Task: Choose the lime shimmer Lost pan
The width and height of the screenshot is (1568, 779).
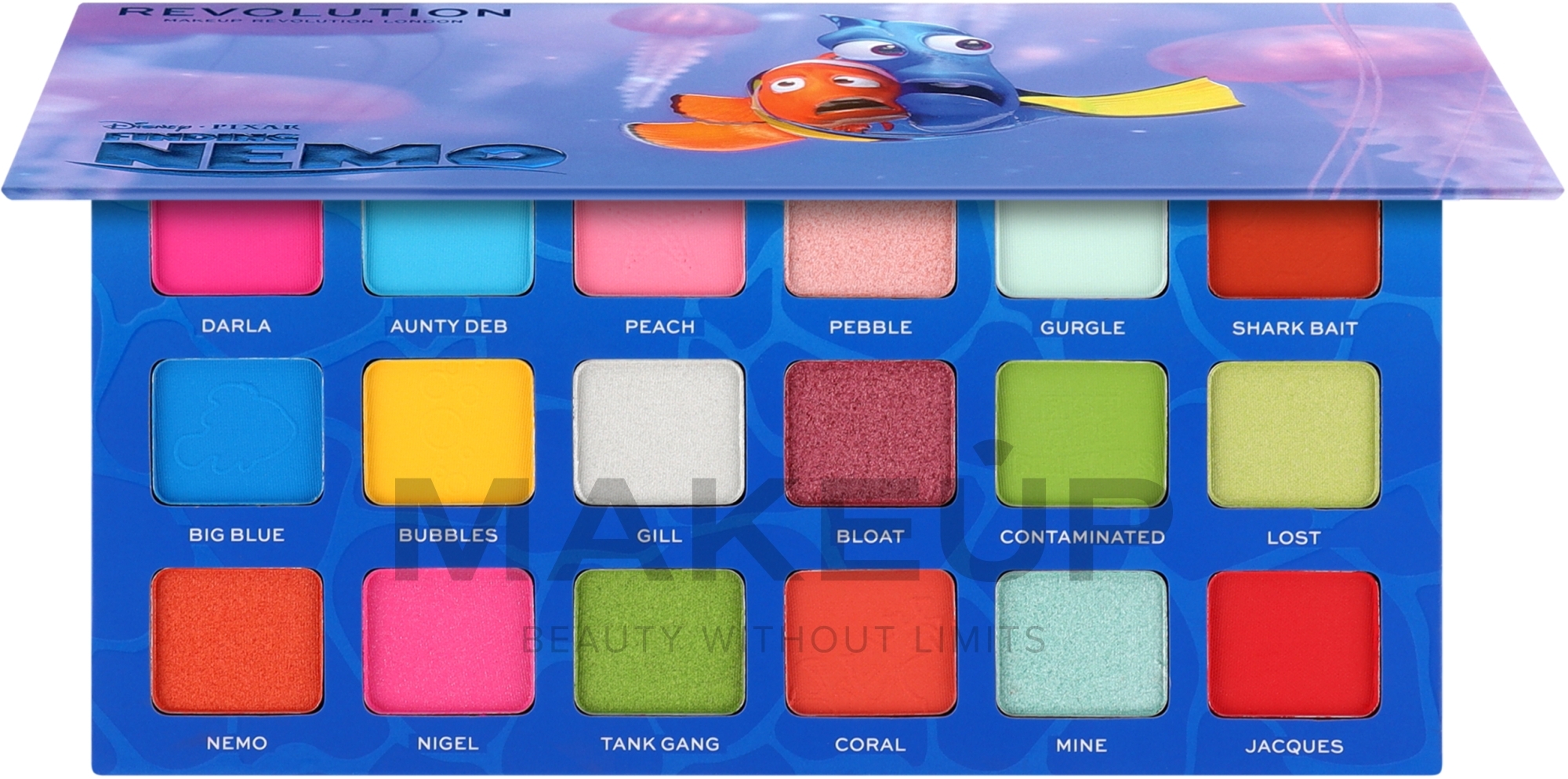Action: coord(1294,435)
